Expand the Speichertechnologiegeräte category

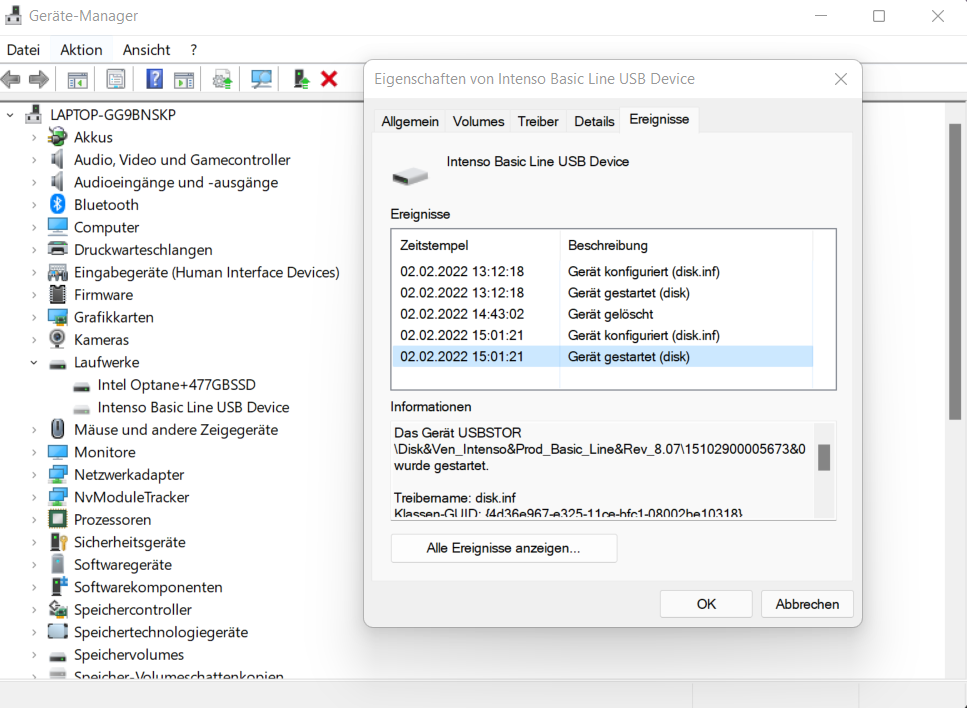click(34, 632)
